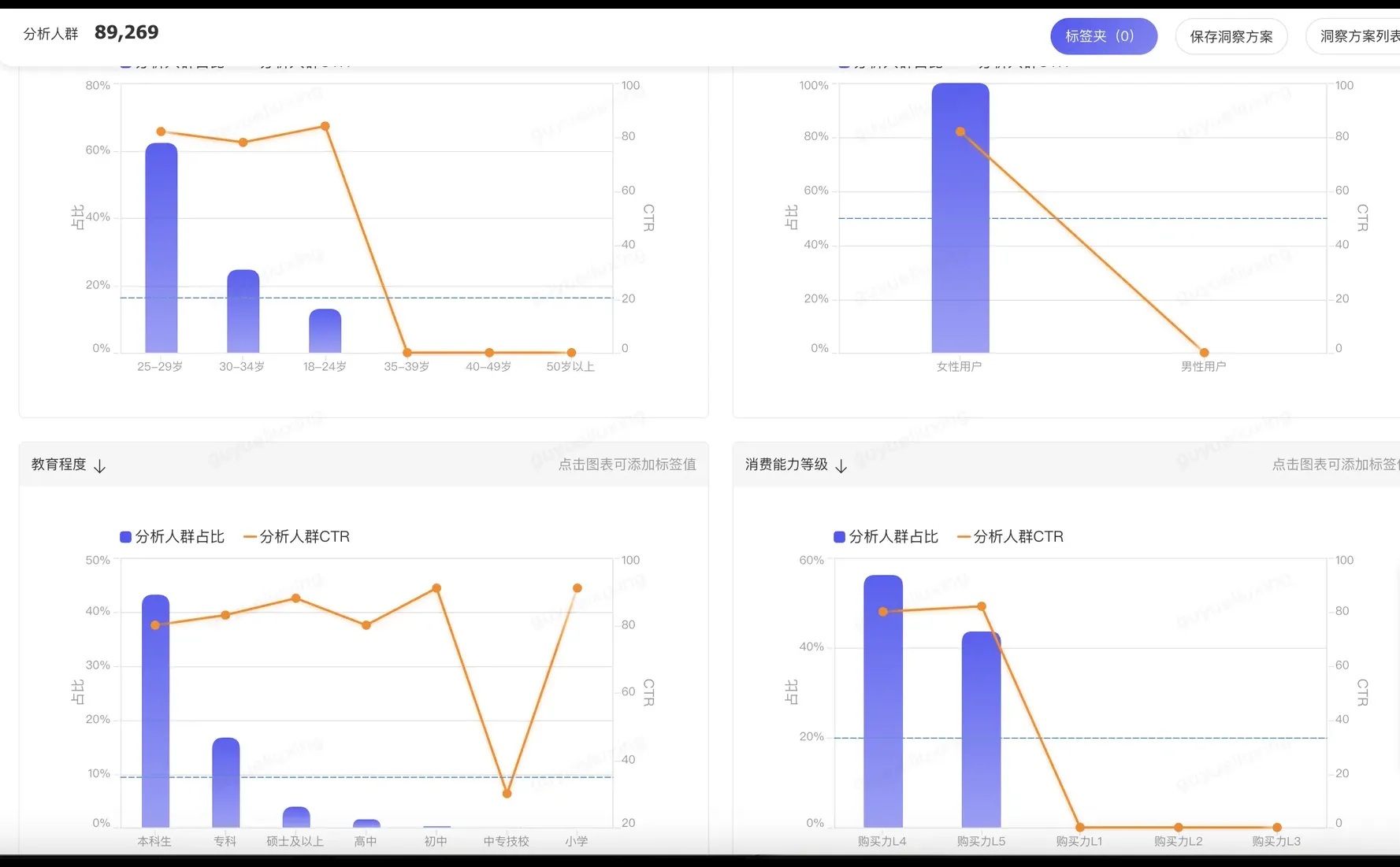
Task: Click the 35-39岁 CTR data point
Action: pyautogui.click(x=407, y=353)
